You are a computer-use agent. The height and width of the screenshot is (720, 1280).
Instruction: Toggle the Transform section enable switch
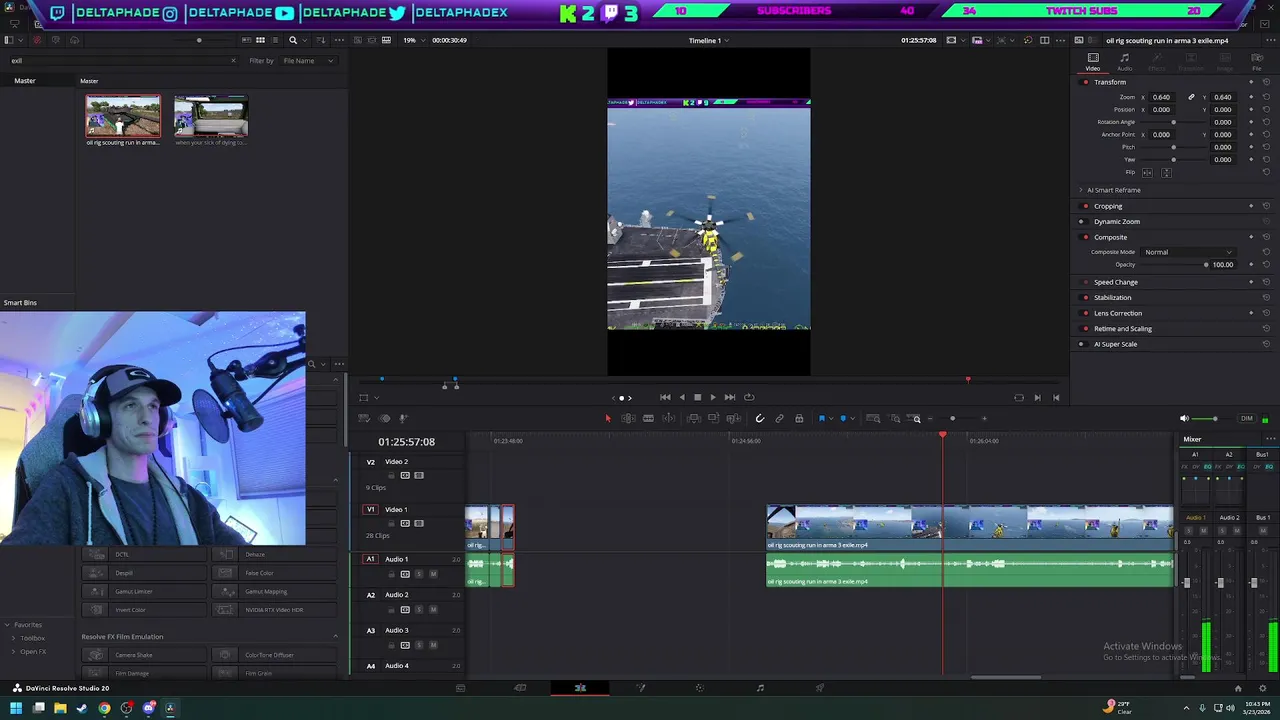pyautogui.click(x=1085, y=82)
